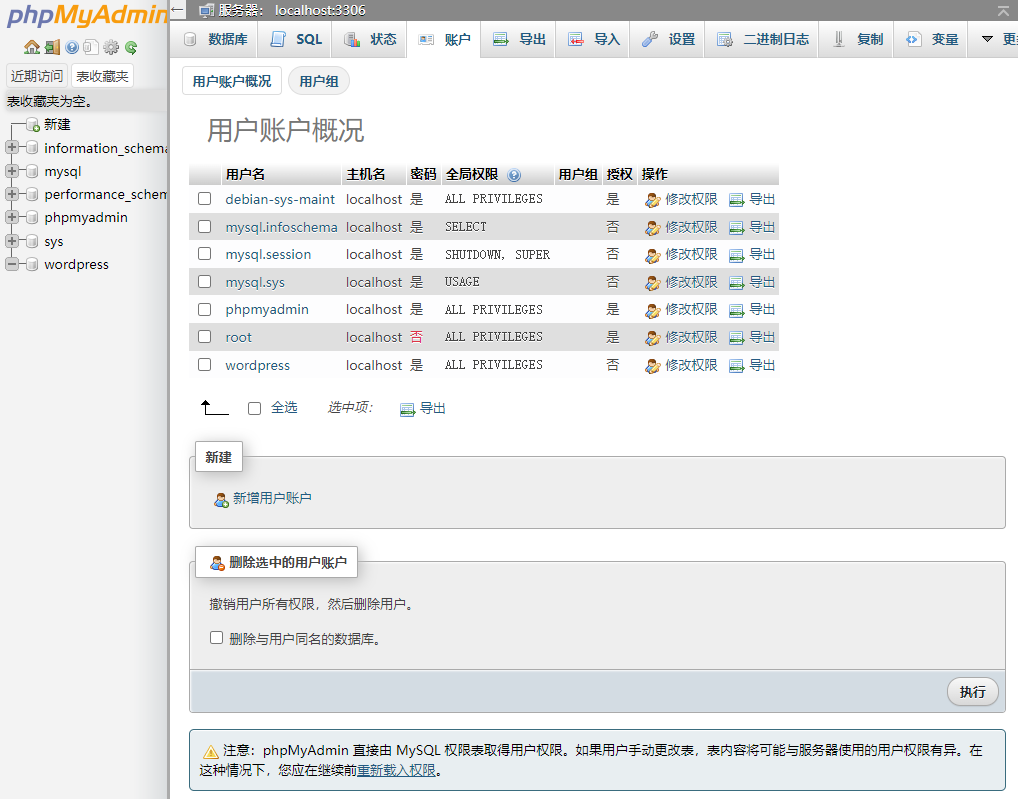Open the 数据库 tab
The image size is (1018, 799).
coord(215,40)
